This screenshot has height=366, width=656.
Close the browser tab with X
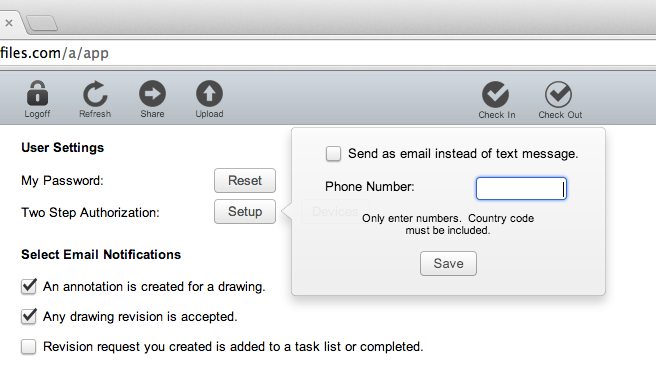tap(9, 23)
